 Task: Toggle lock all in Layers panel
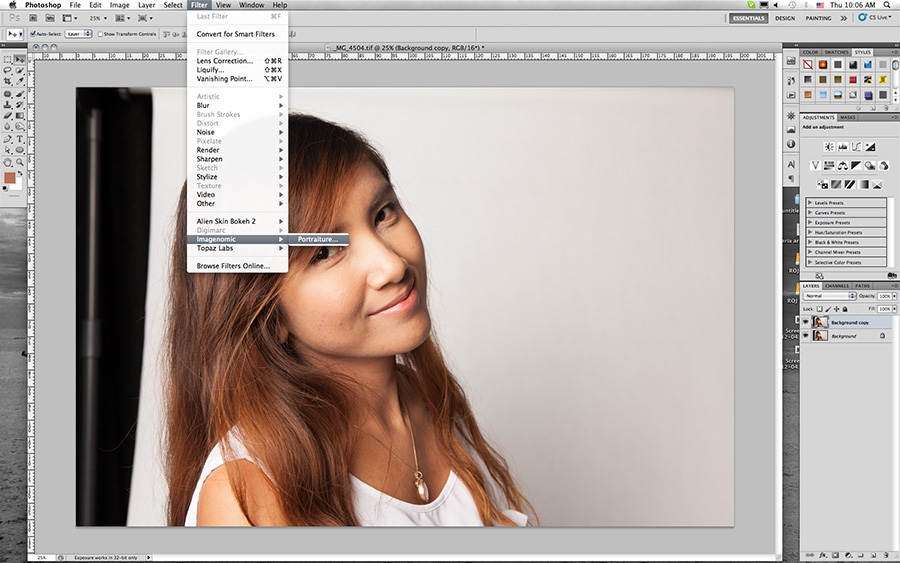[x=845, y=309]
